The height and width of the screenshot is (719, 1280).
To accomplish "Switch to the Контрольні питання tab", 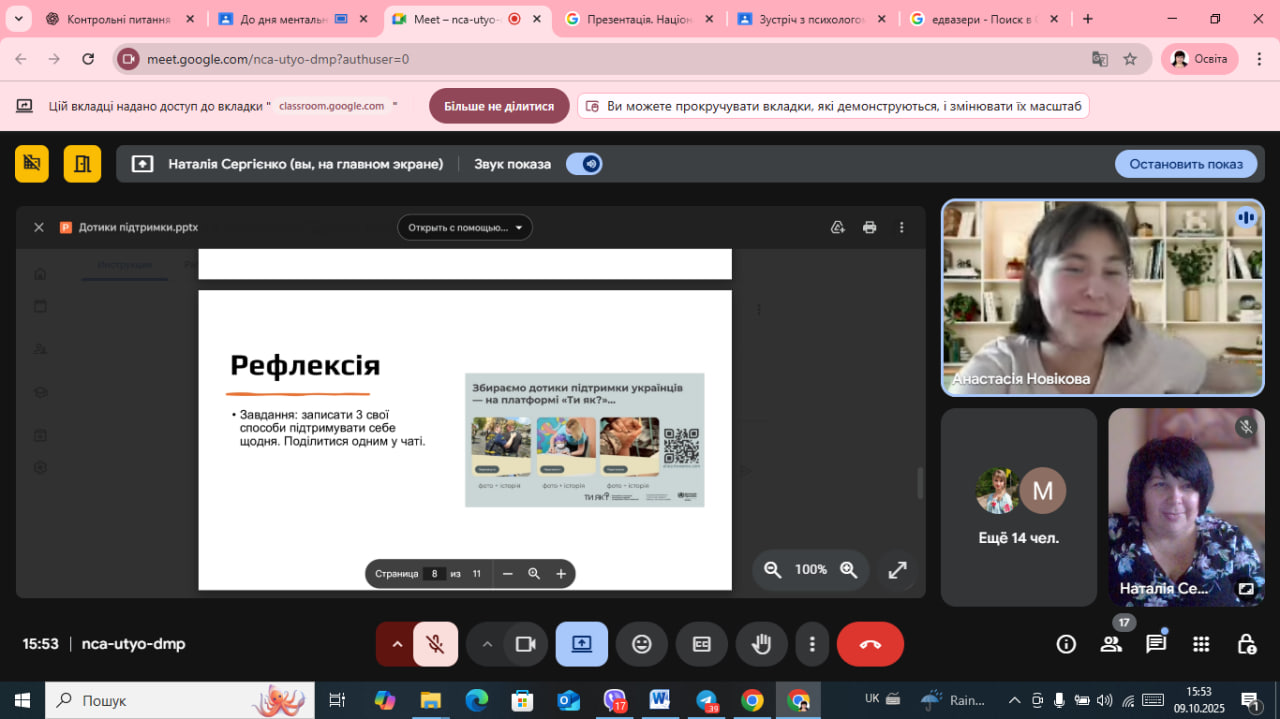I will (118, 19).
